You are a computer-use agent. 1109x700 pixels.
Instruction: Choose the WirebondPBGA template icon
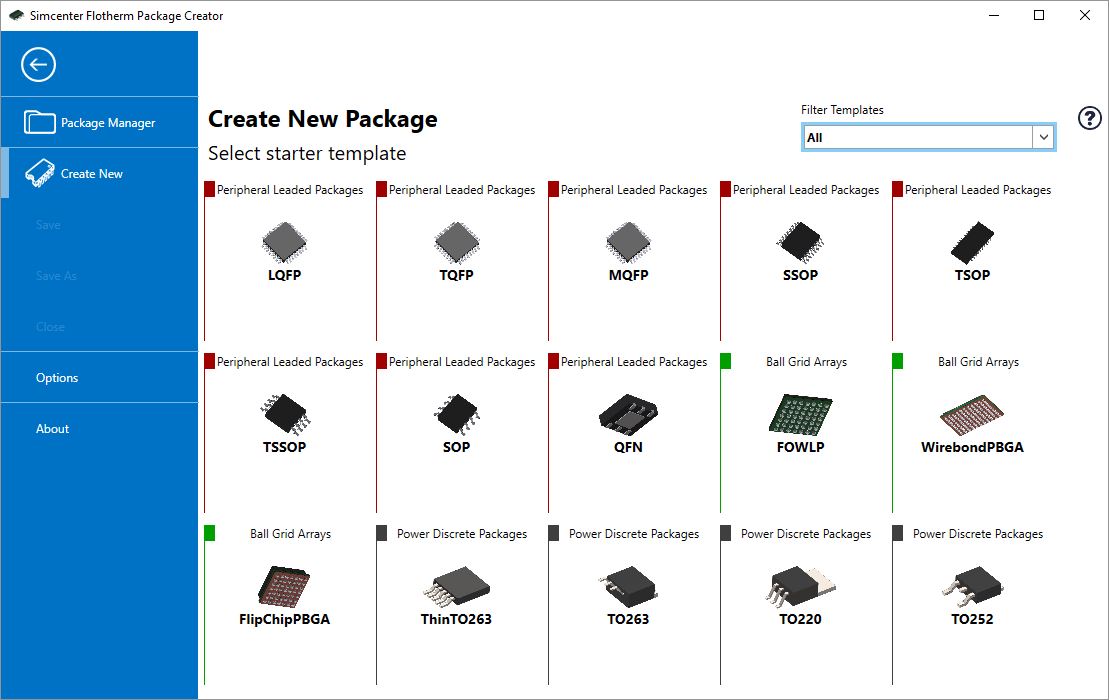click(x=972, y=415)
